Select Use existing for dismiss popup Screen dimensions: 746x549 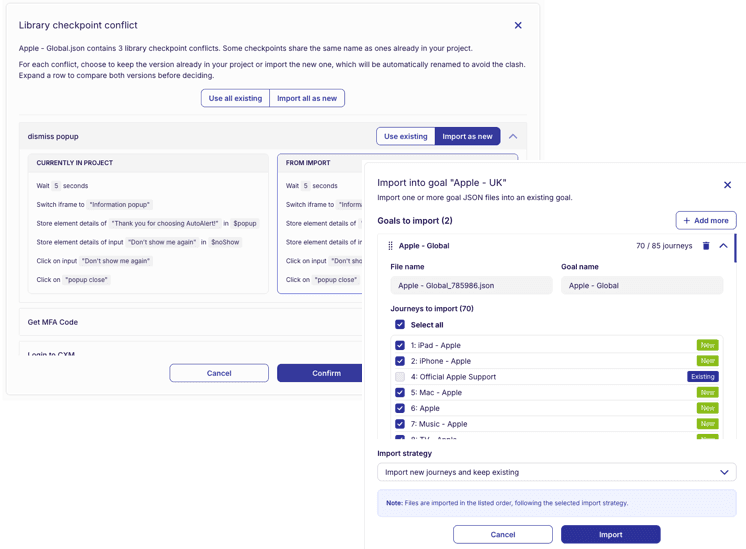coord(405,137)
